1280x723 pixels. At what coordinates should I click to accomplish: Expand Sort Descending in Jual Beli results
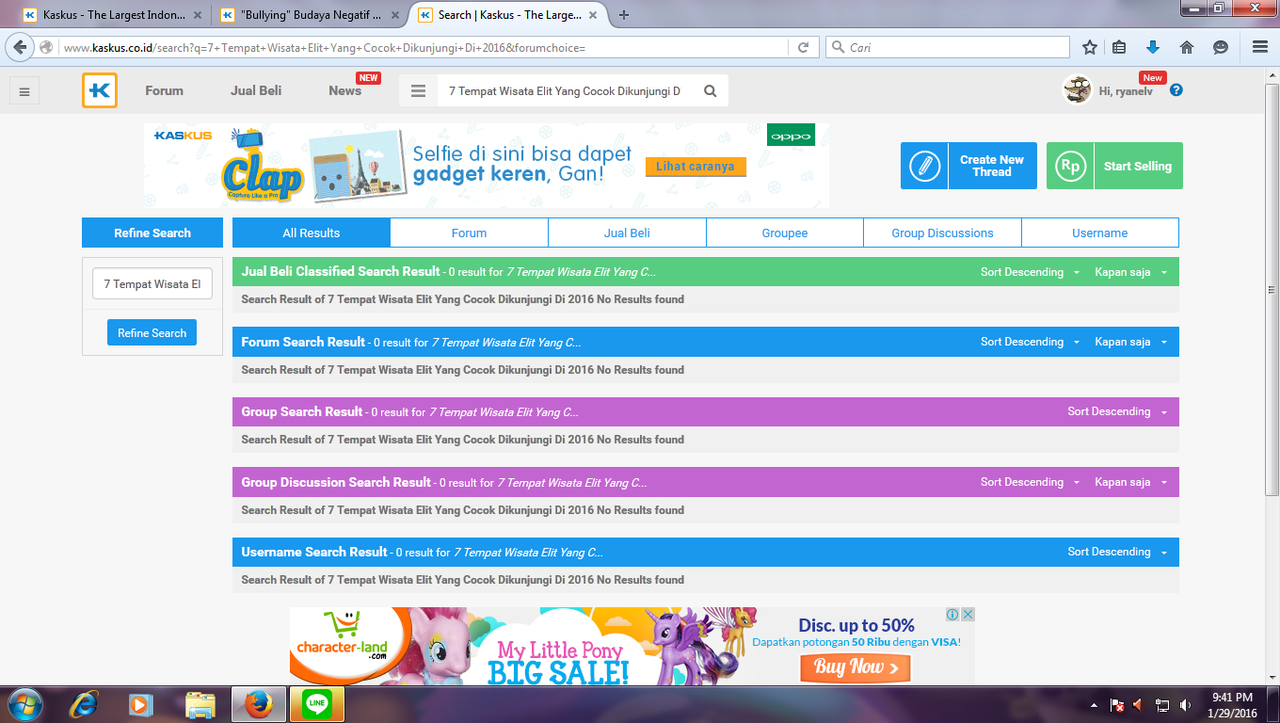[x=1030, y=272]
